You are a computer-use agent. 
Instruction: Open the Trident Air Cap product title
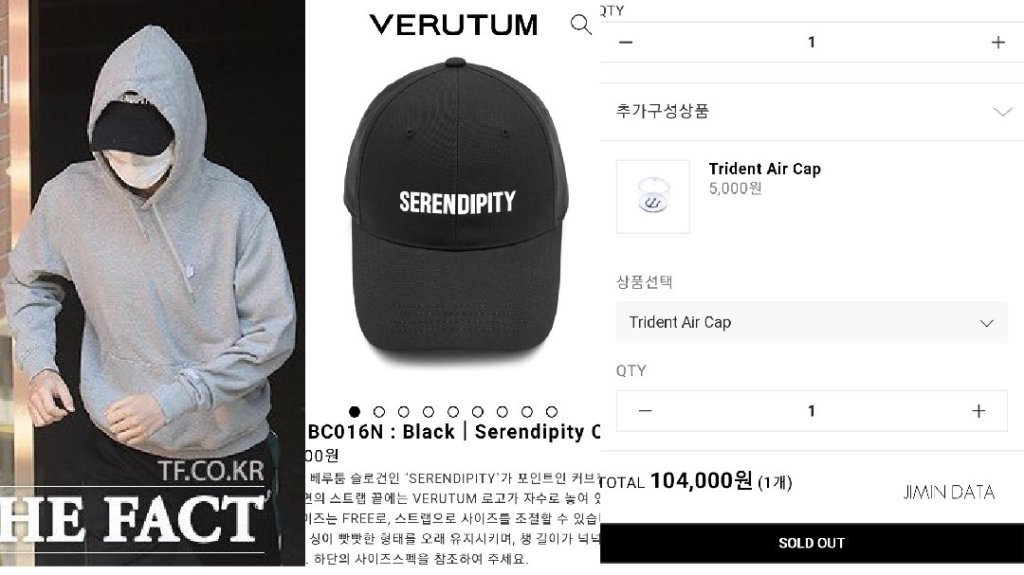tap(765, 169)
